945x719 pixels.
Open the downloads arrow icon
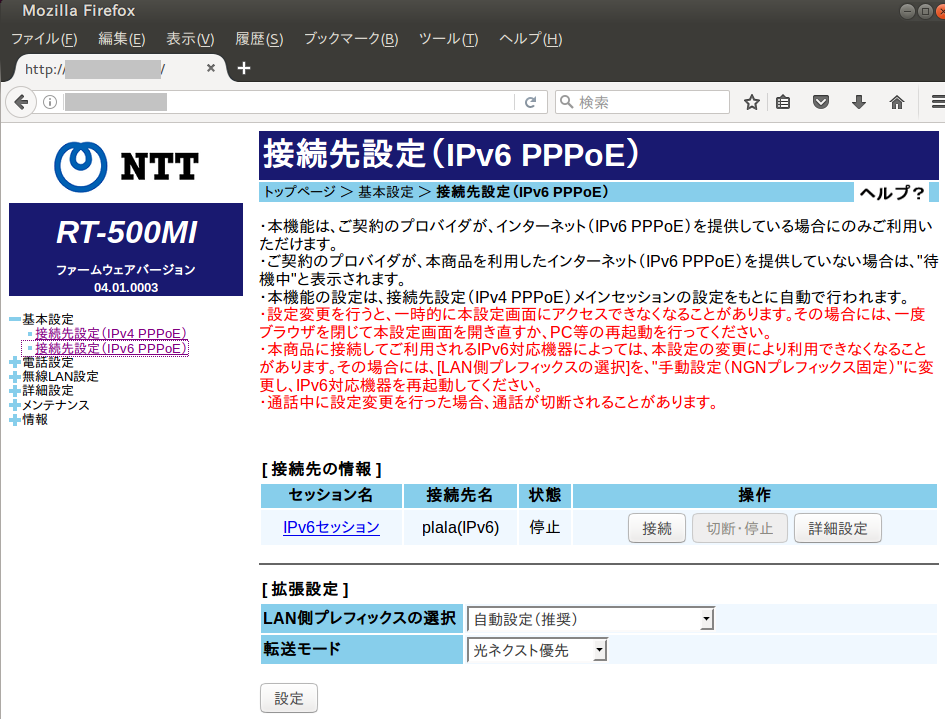tap(859, 102)
